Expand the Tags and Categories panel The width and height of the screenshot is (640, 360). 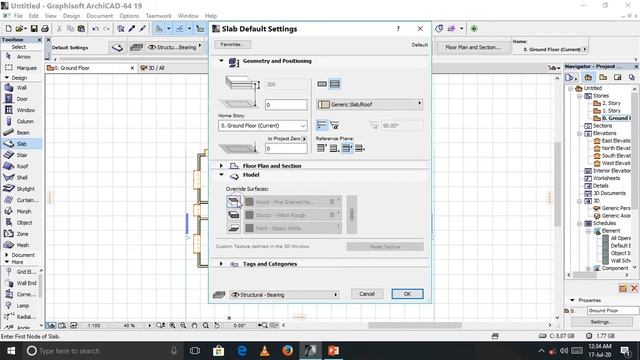point(221,264)
